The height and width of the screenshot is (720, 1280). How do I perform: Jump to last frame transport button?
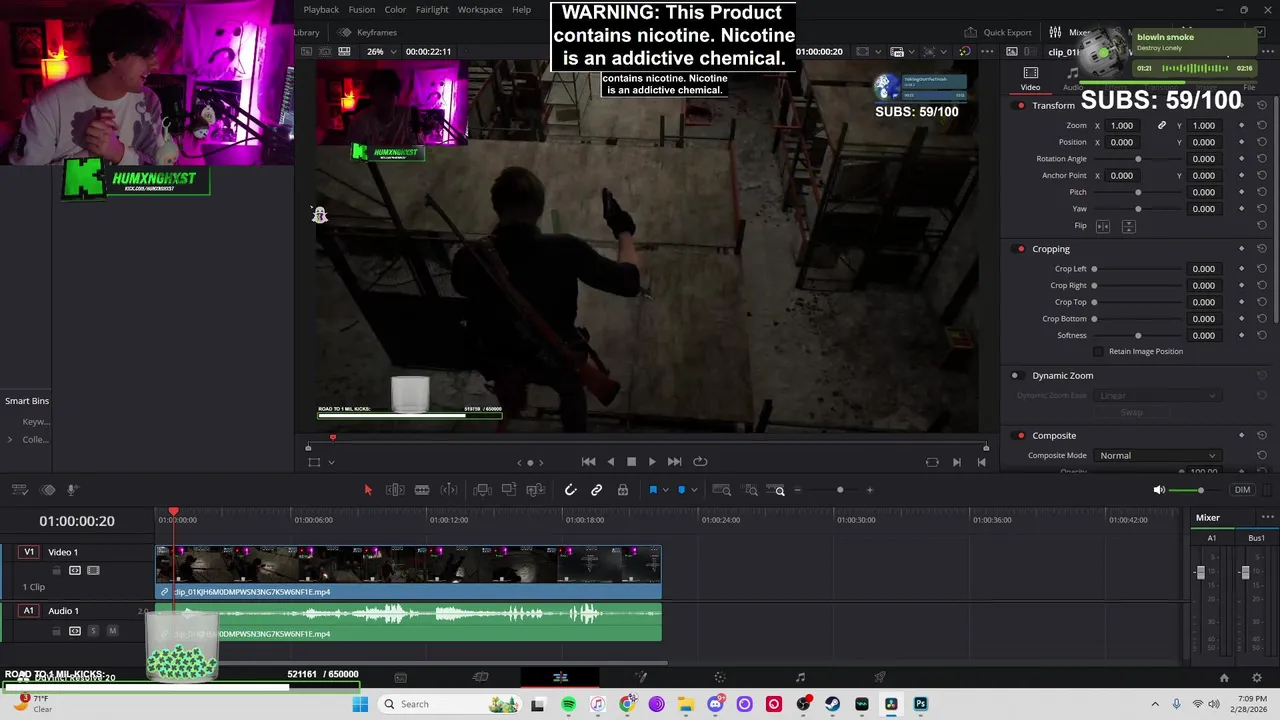tap(674, 462)
